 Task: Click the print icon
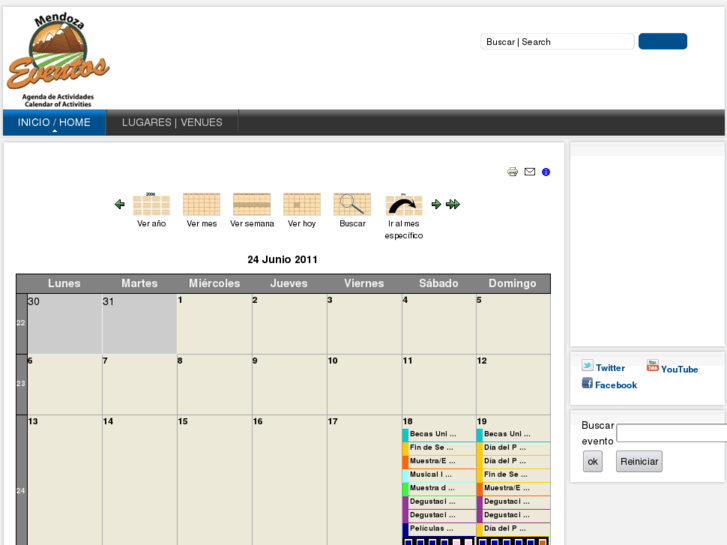tap(512, 172)
